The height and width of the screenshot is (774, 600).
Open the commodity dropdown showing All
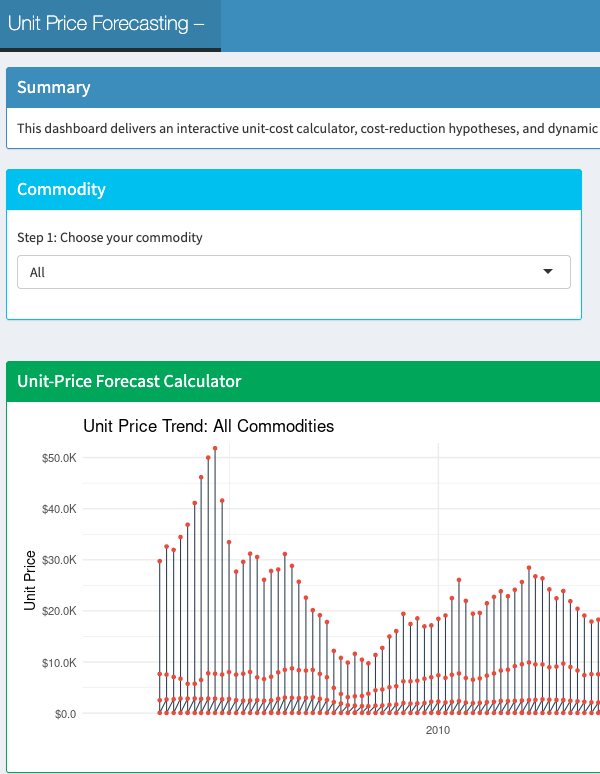pos(294,272)
